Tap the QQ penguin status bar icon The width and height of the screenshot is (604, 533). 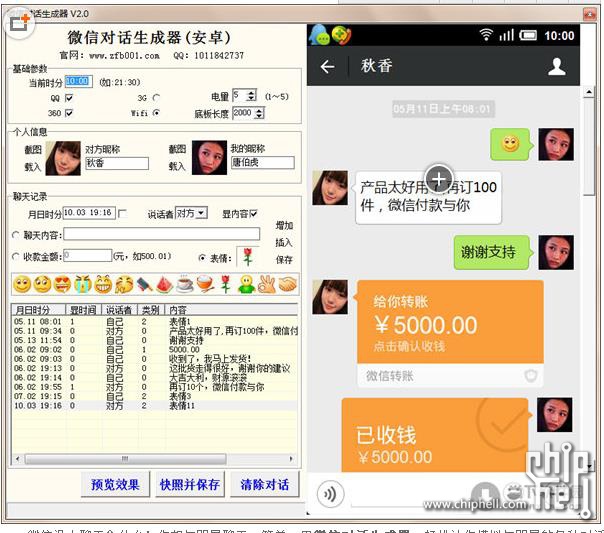(x=320, y=35)
